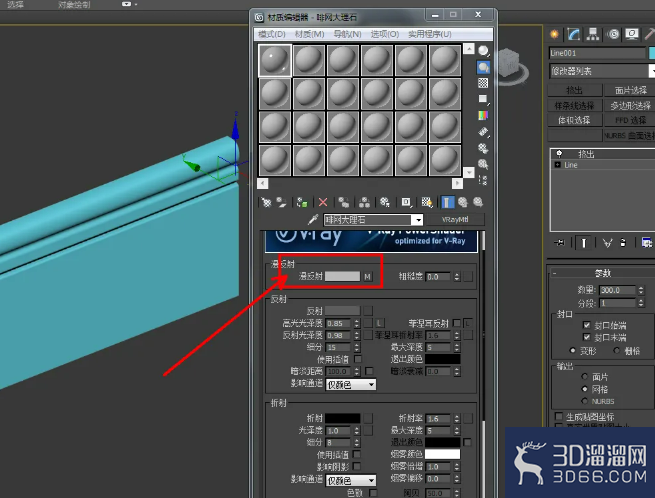Click the 高光光泽度 spinner arrows

coord(356,323)
